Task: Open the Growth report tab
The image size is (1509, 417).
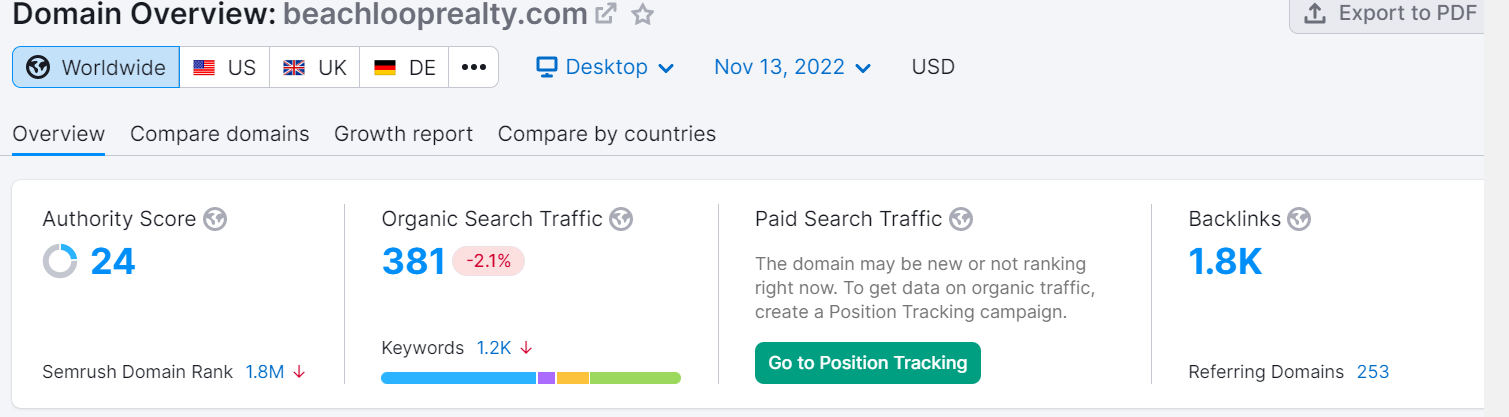Action: [x=403, y=134]
